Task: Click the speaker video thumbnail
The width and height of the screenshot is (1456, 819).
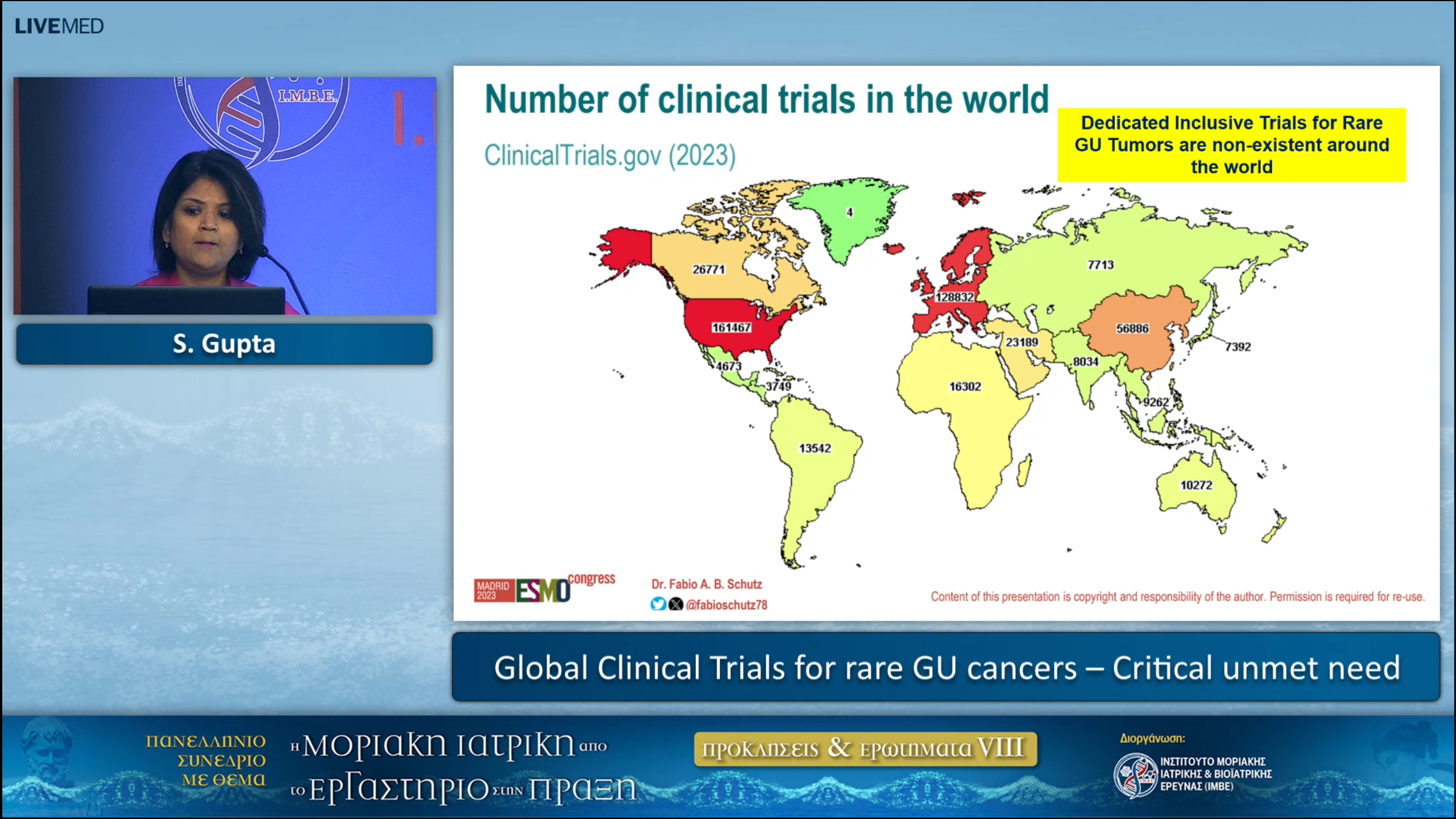Action: (x=225, y=196)
